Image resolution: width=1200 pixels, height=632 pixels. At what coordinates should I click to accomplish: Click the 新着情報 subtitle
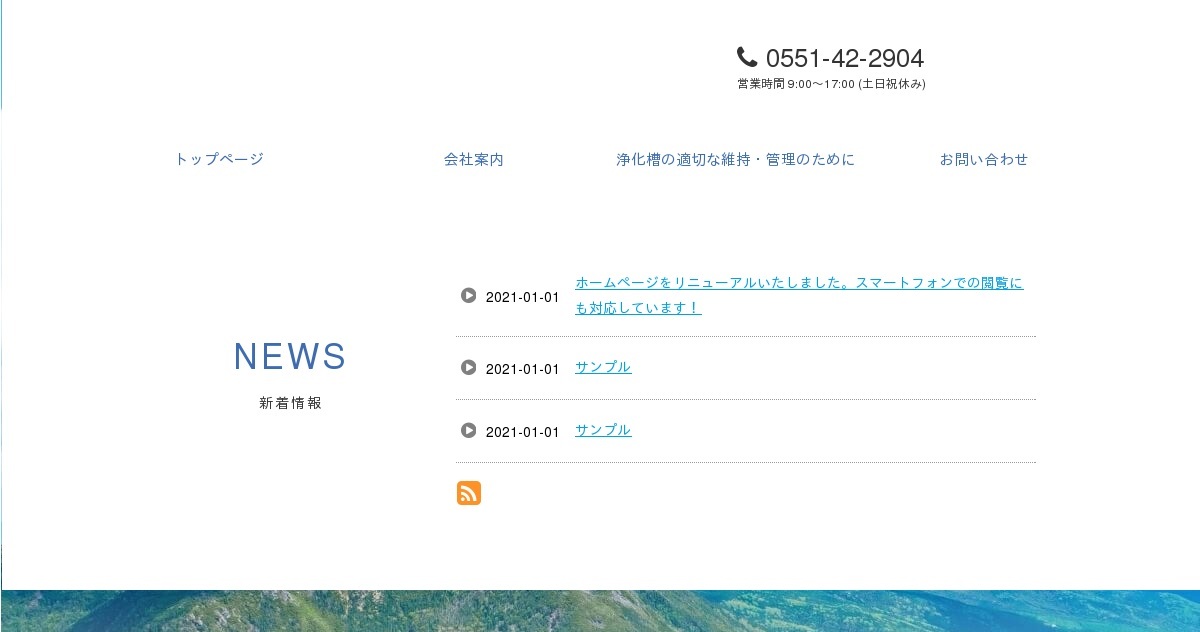point(290,403)
